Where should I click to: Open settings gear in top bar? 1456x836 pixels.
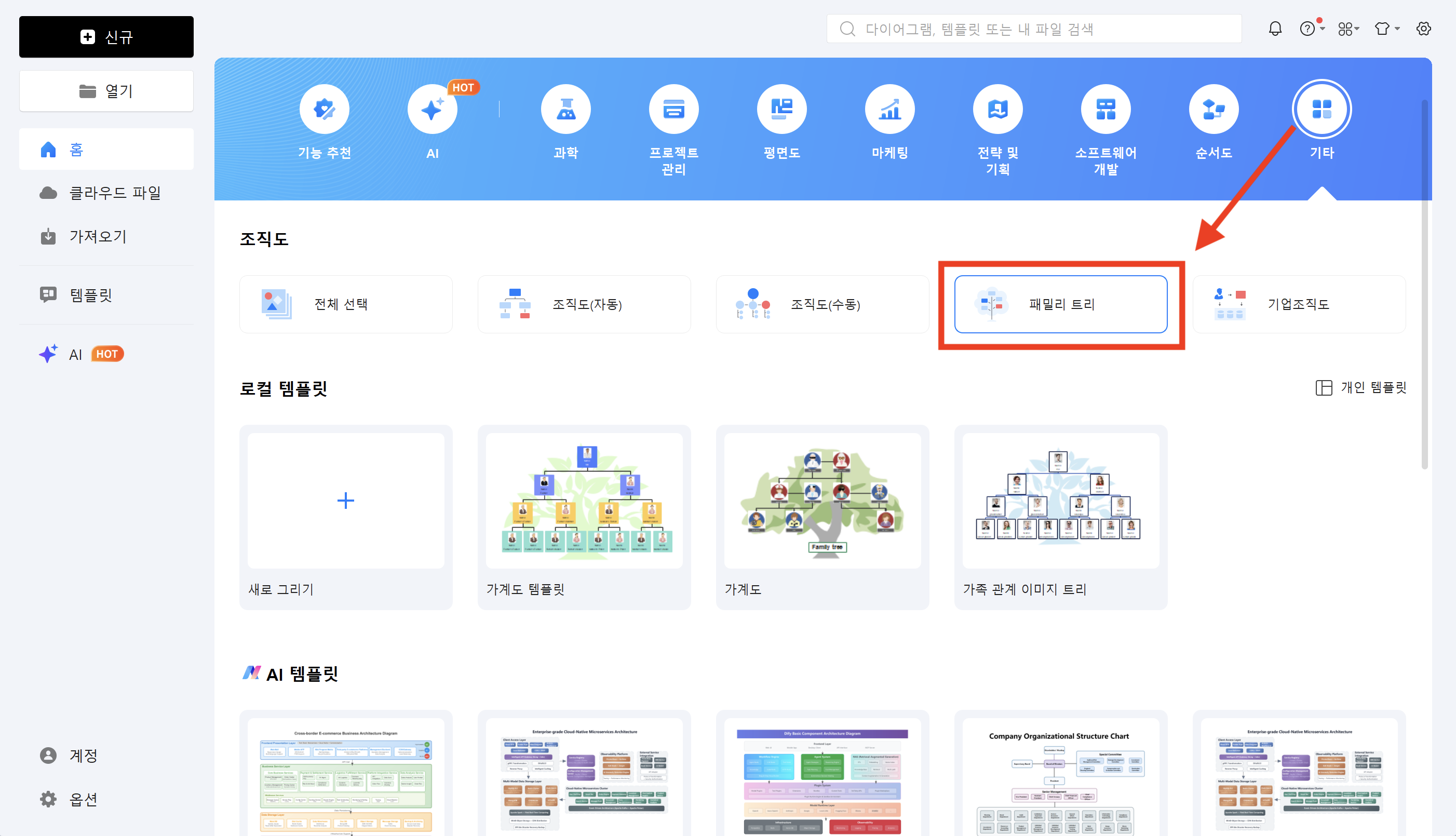tap(1423, 29)
